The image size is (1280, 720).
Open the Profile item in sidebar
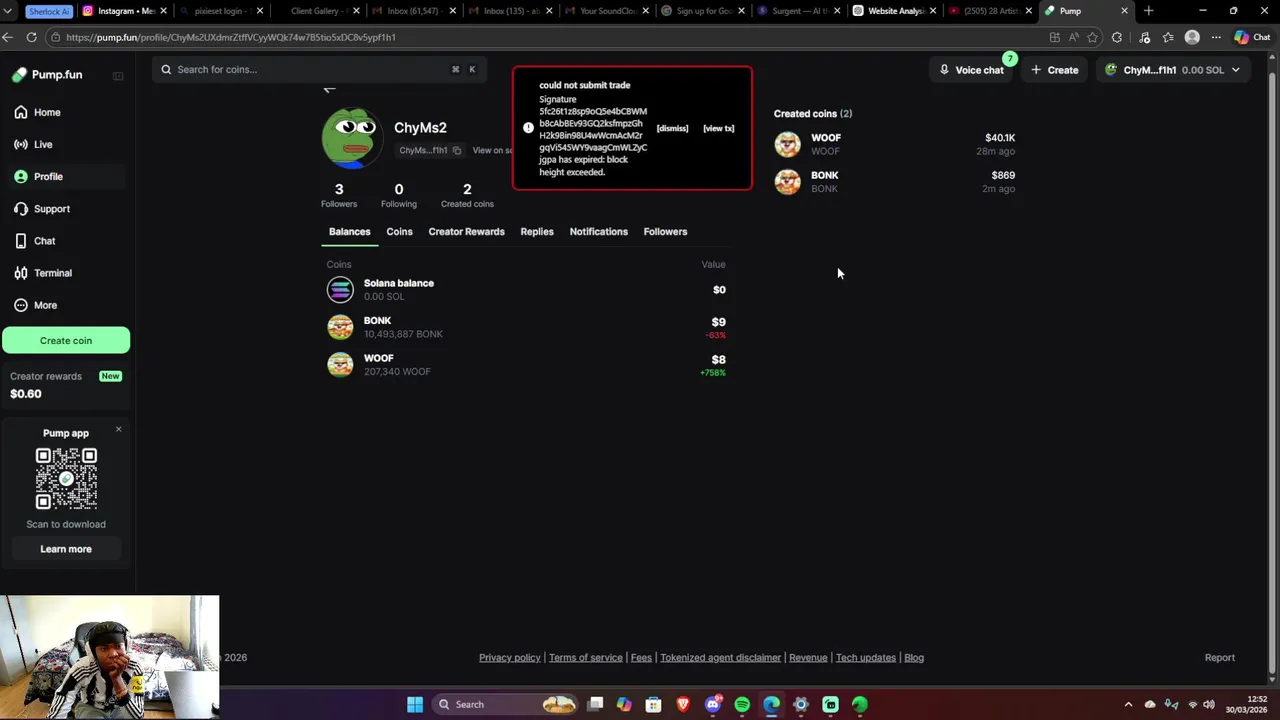[66, 177]
